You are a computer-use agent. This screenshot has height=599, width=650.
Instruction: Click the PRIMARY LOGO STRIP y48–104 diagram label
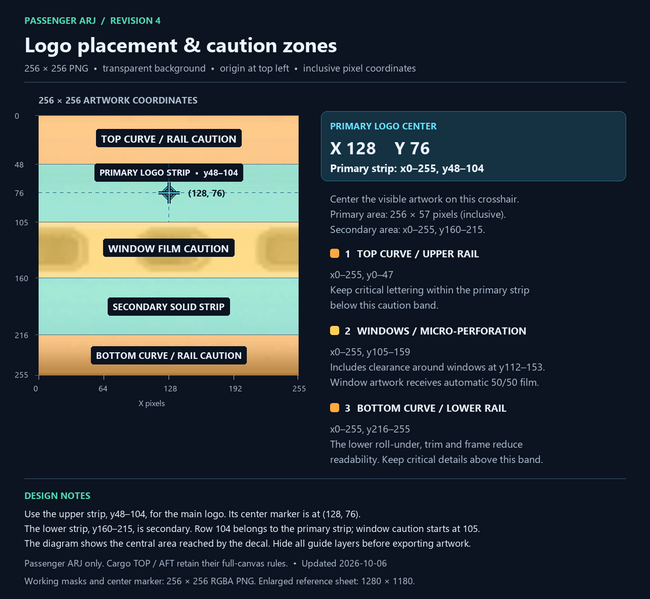169,172
